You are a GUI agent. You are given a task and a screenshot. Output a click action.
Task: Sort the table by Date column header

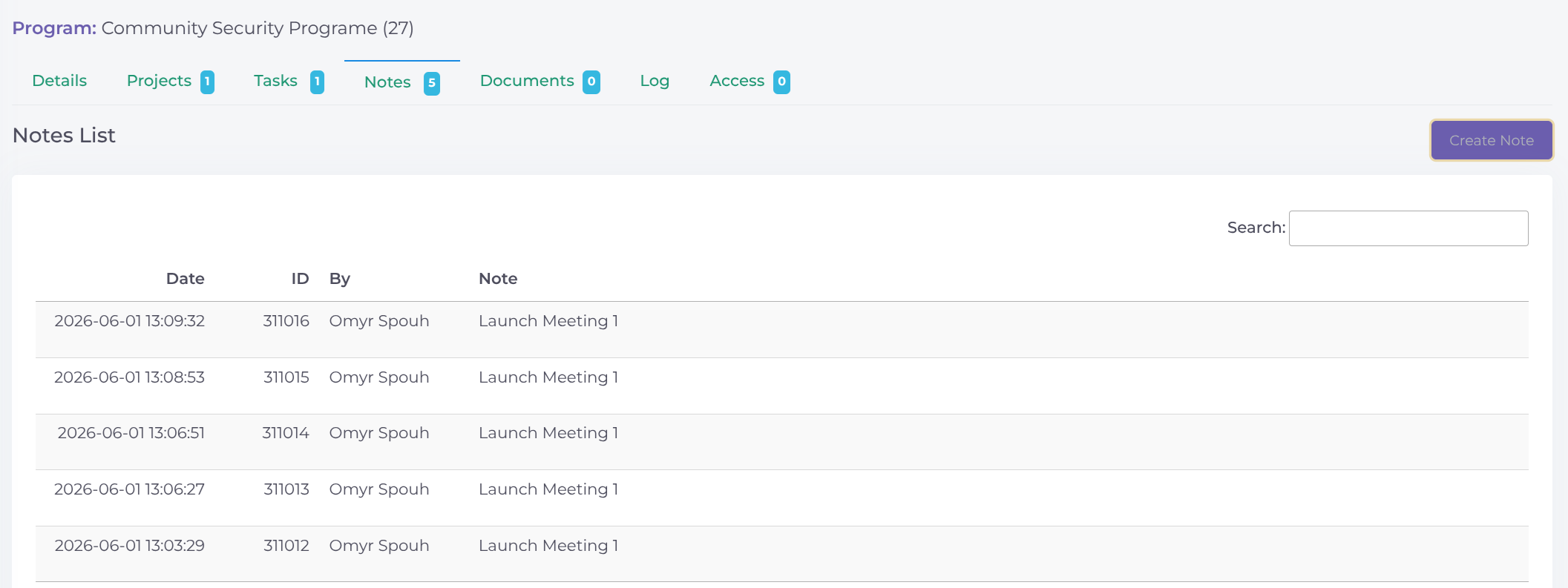pos(185,279)
